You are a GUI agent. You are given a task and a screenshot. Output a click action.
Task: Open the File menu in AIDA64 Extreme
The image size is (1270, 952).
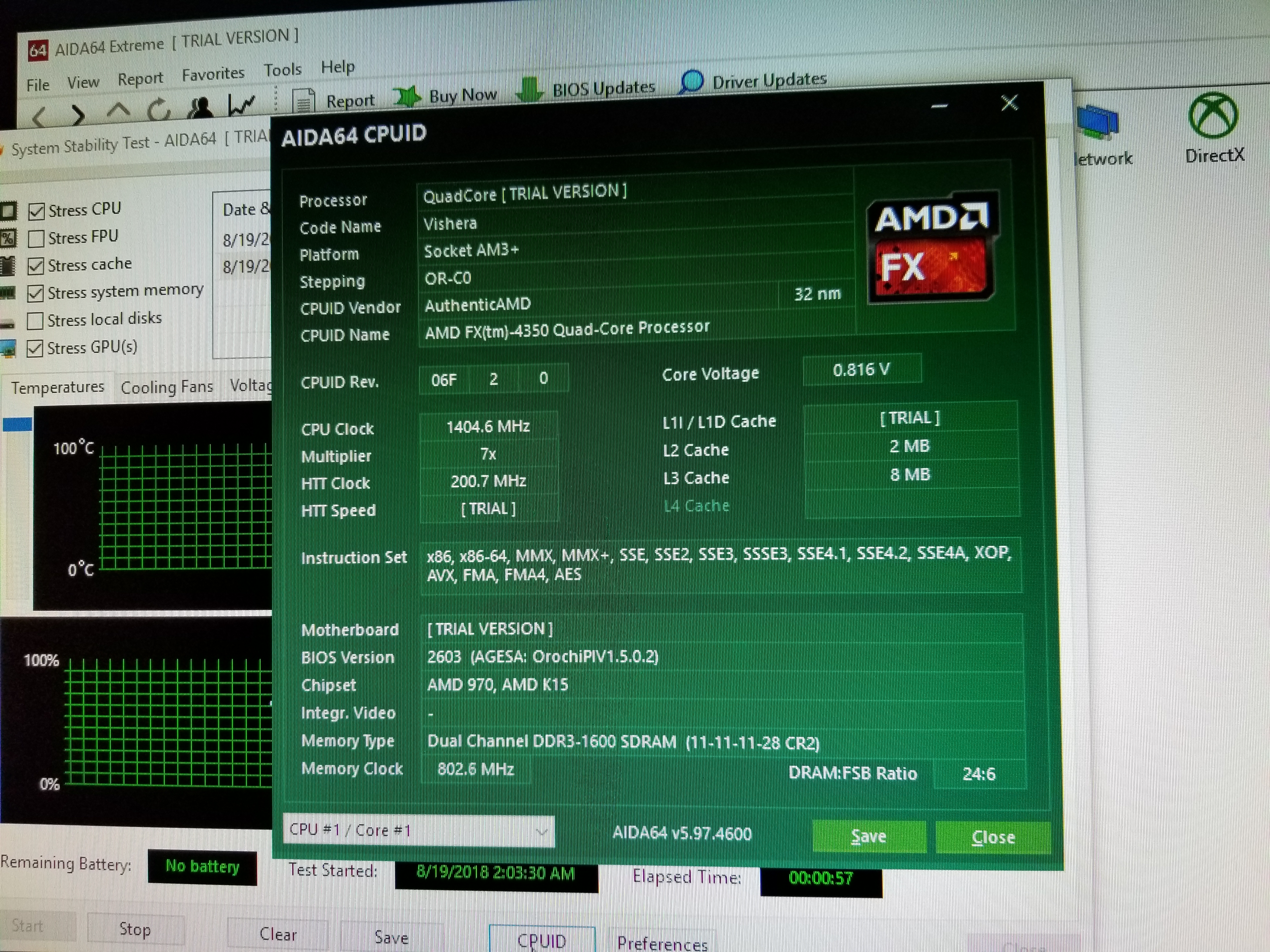click(x=38, y=86)
